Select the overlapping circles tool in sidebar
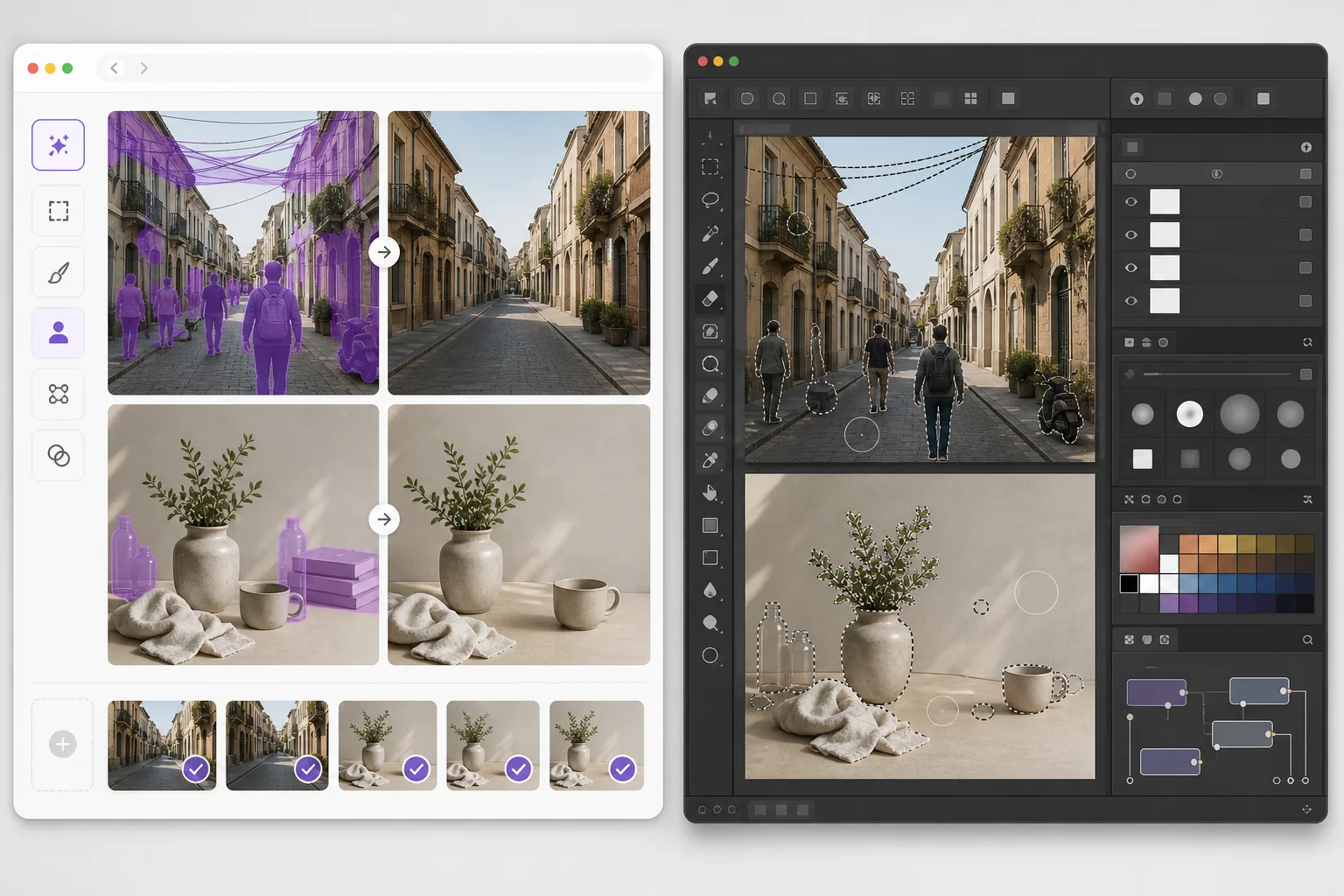This screenshot has width=1344, height=896. [x=59, y=455]
